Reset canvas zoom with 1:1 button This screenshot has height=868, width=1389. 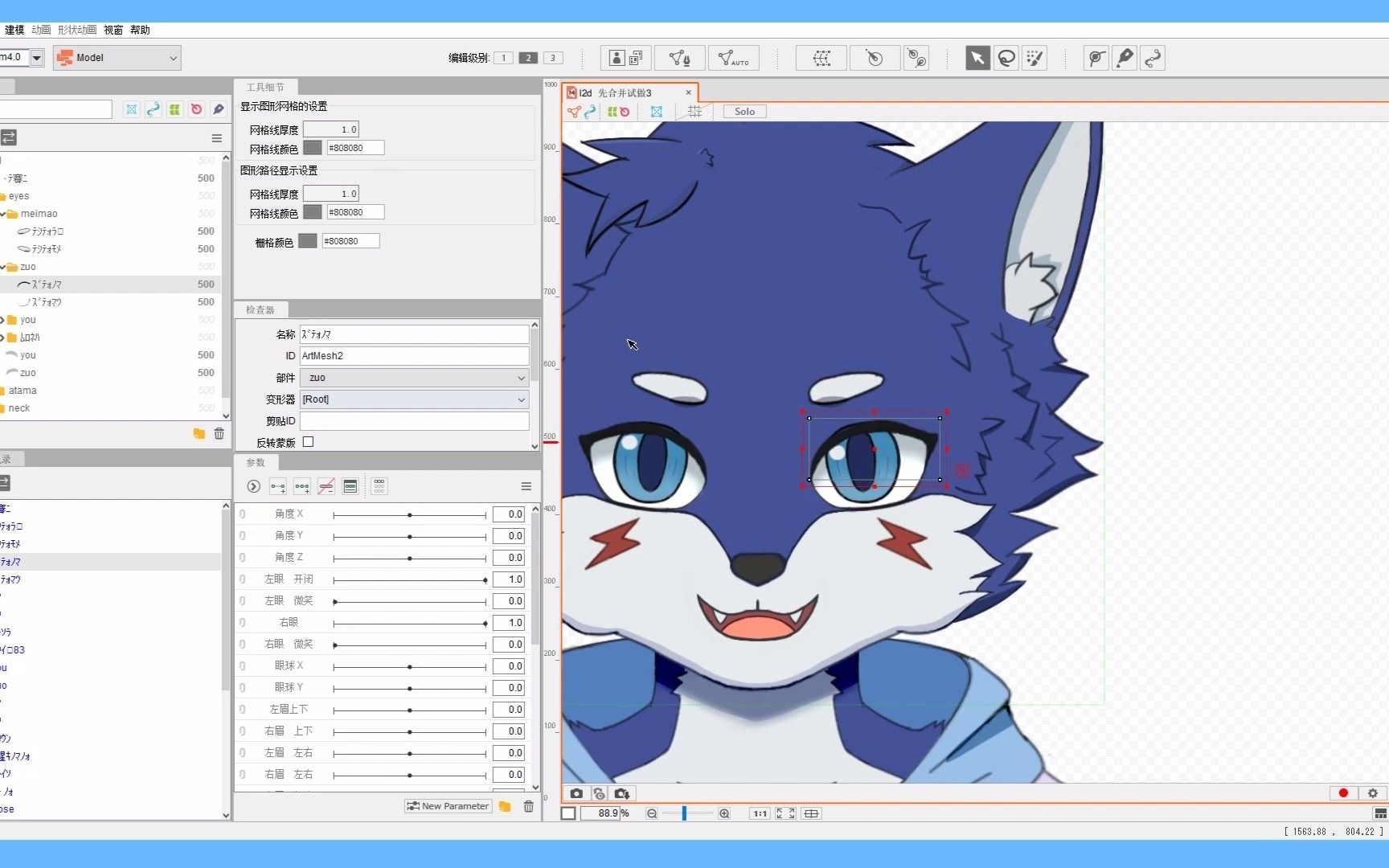click(760, 813)
